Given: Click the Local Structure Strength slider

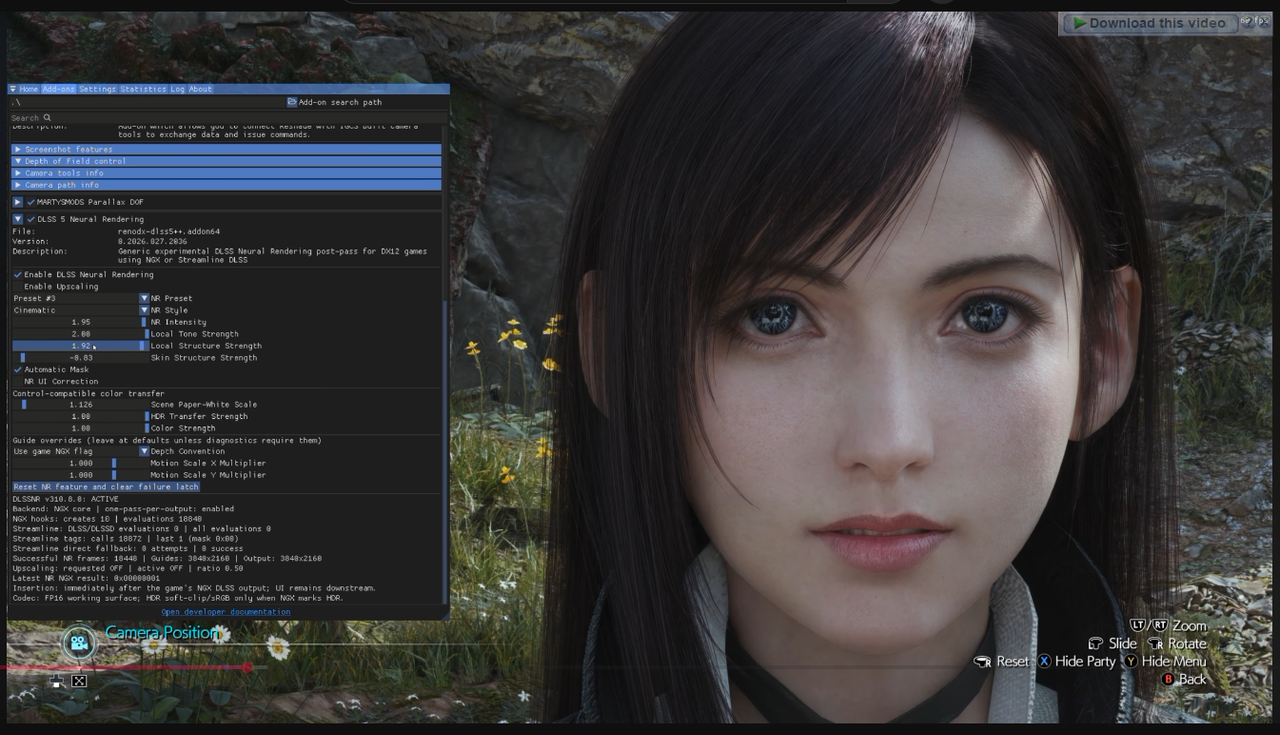Looking at the screenshot, I should [80, 346].
